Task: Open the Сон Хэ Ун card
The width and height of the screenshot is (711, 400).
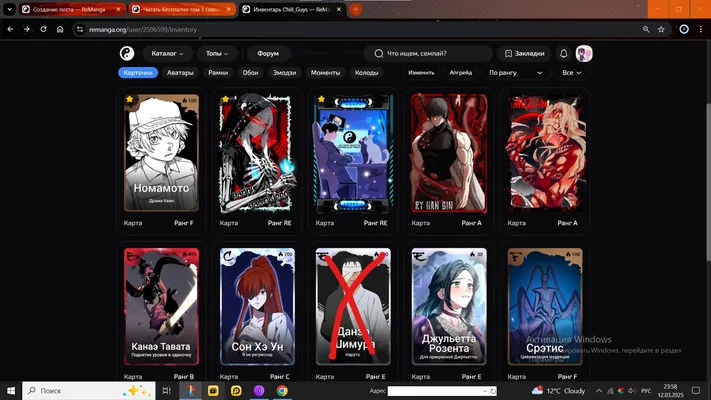Action: pyautogui.click(x=257, y=307)
